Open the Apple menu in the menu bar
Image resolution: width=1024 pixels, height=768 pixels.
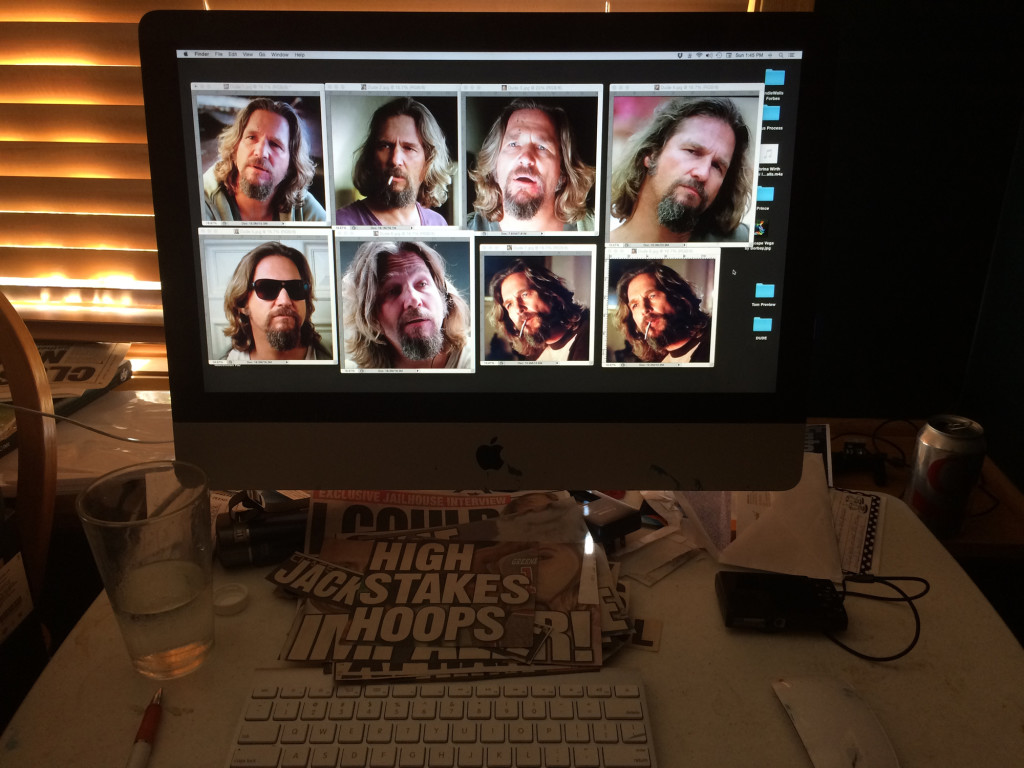(x=184, y=54)
